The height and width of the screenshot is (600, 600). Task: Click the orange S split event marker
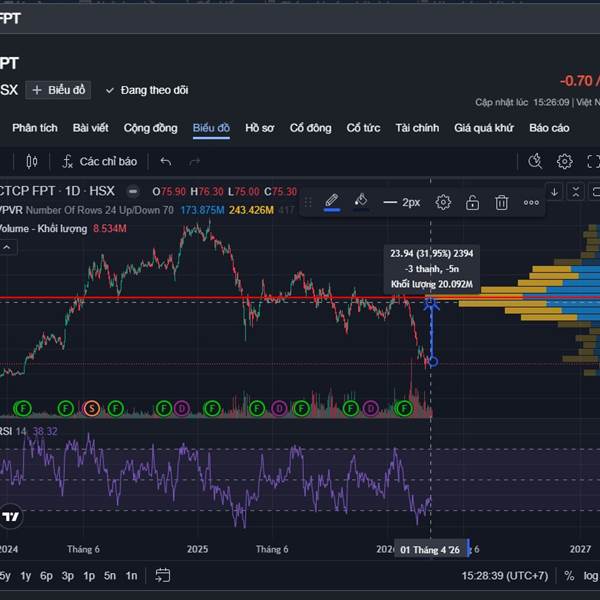click(91, 408)
